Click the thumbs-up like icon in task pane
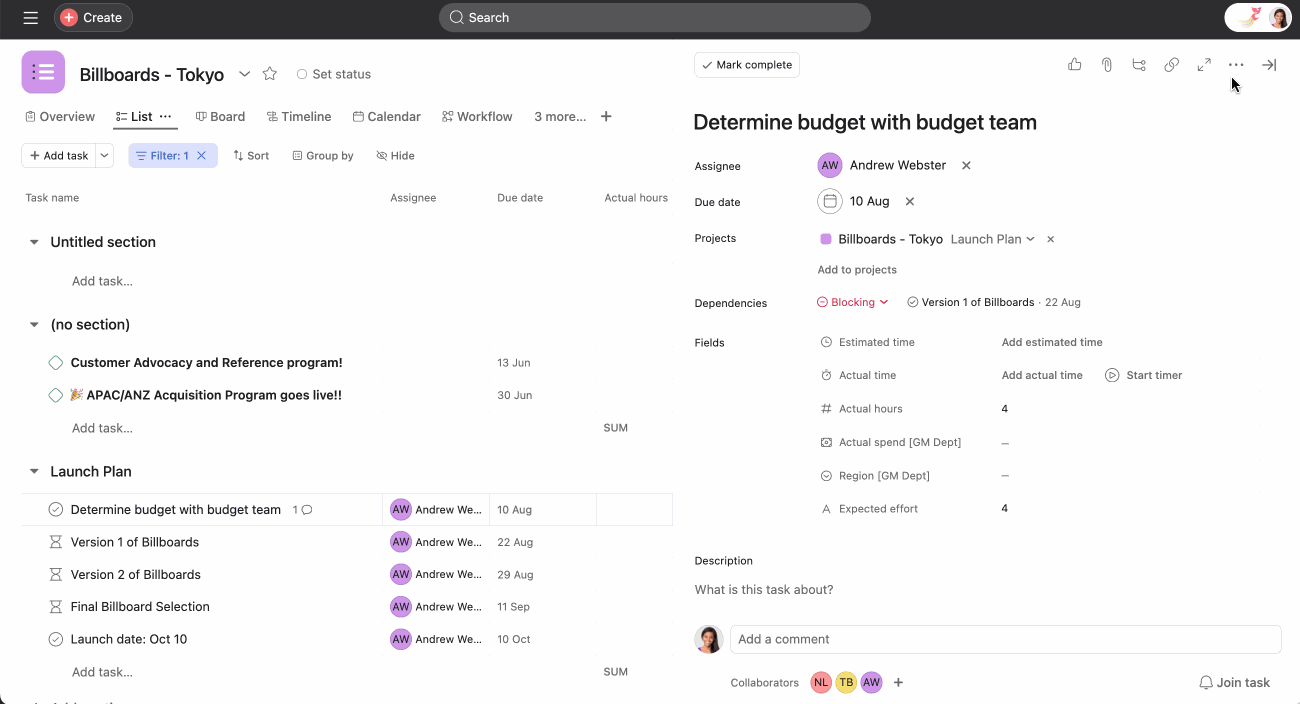The width and height of the screenshot is (1300, 704). (1074, 65)
